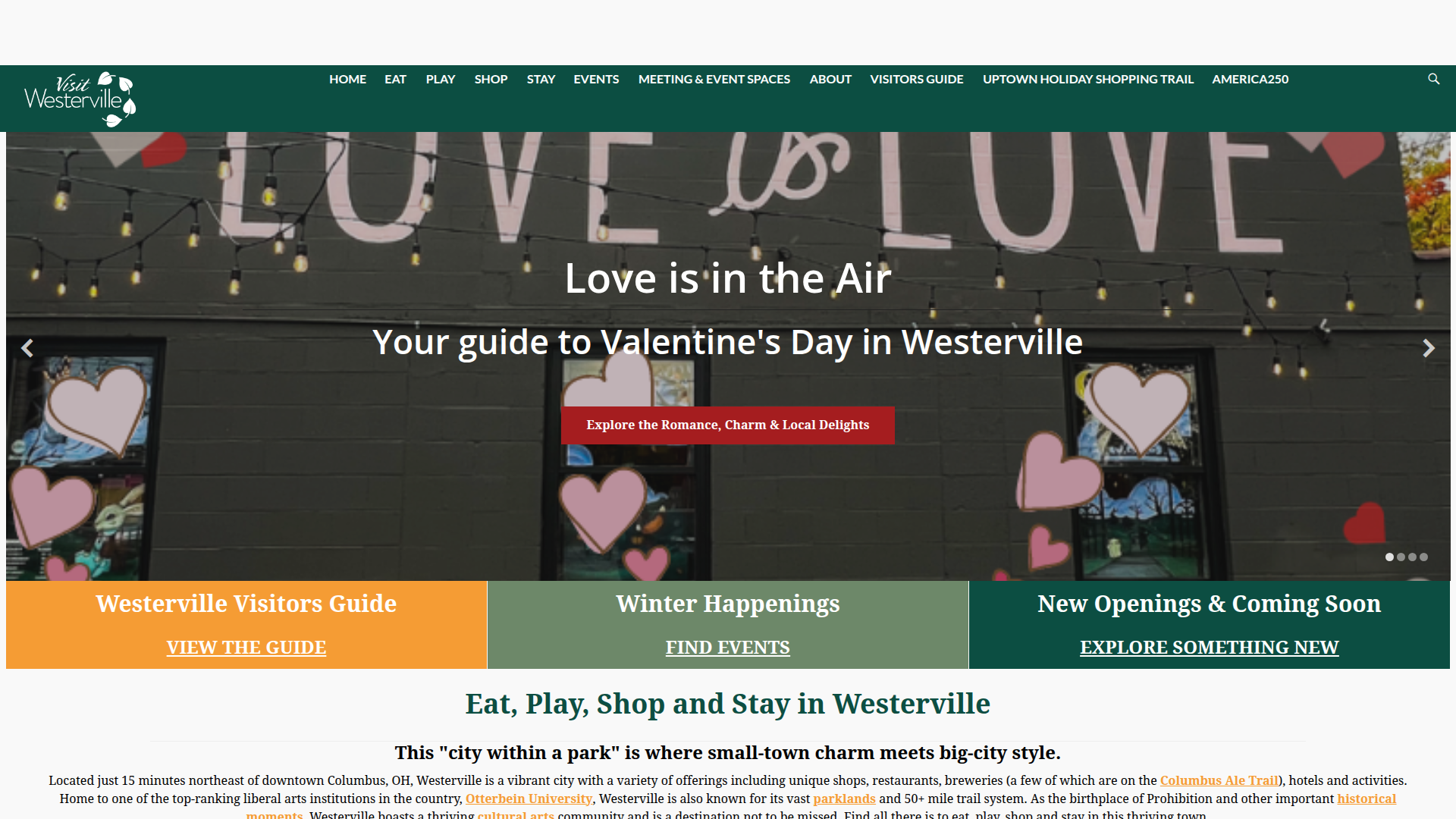1456x819 pixels.
Task: Click Explore the Romance, Charm & Local Delights
Action: pyautogui.click(x=727, y=425)
